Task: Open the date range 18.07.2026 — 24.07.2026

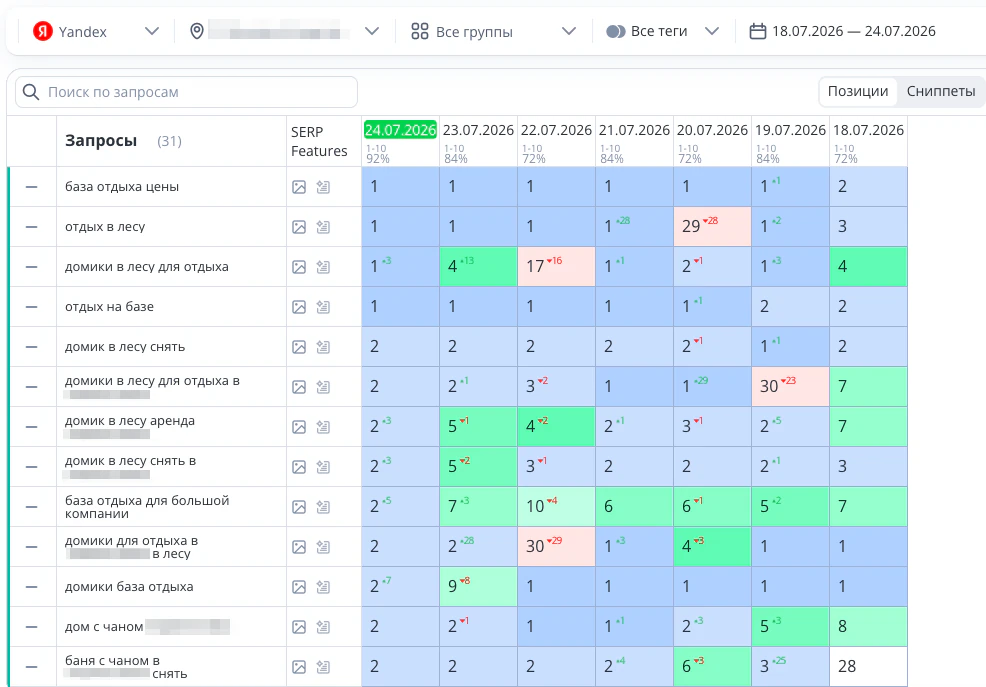Action: [x=843, y=31]
